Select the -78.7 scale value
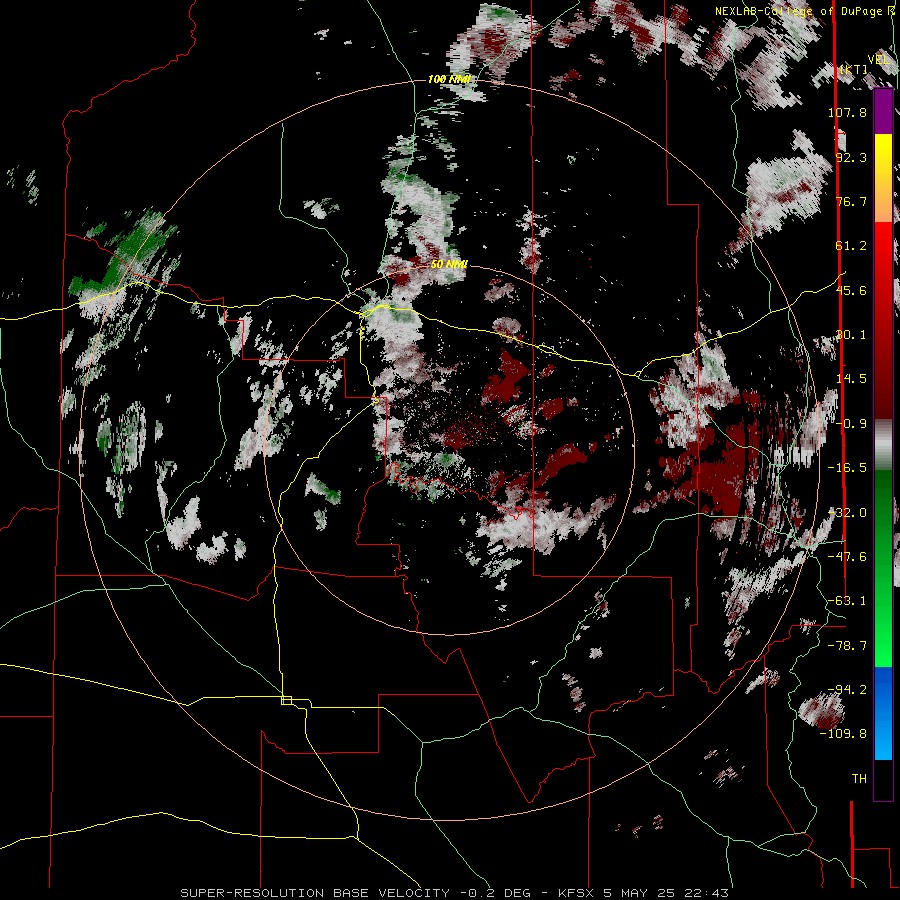Image resolution: width=900 pixels, height=900 pixels. click(847, 646)
